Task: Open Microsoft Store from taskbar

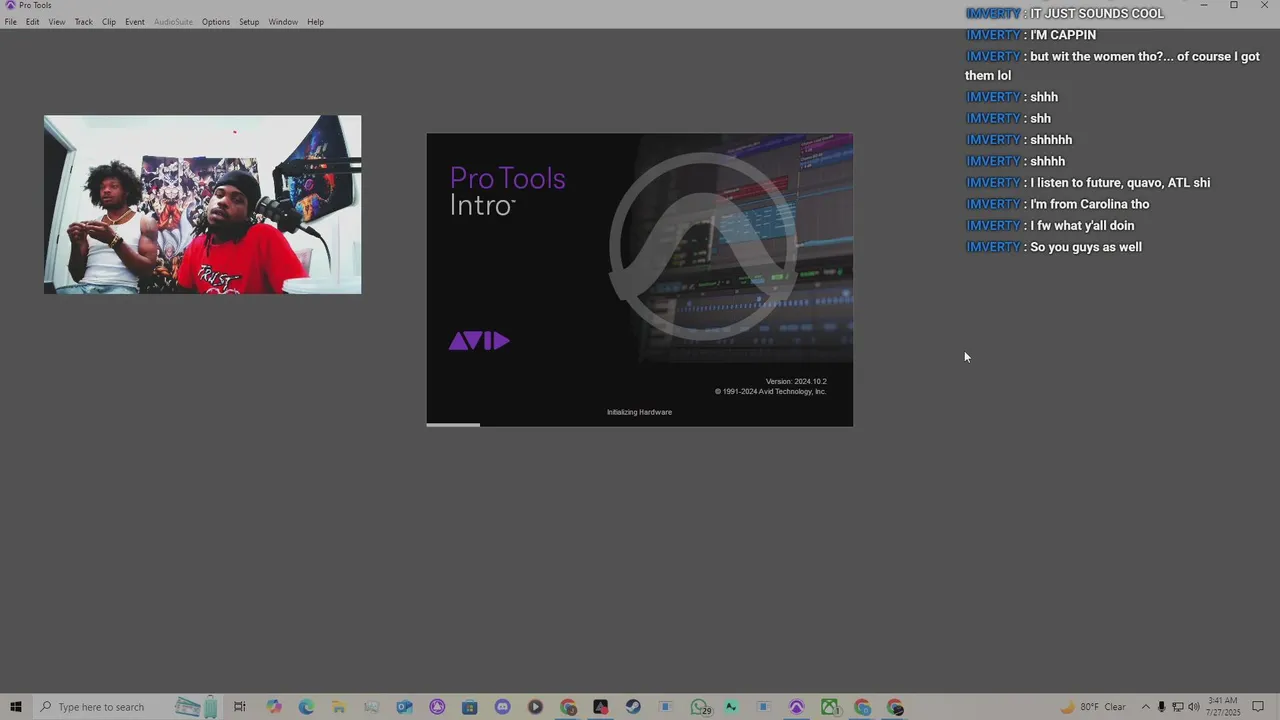Action: (470, 707)
